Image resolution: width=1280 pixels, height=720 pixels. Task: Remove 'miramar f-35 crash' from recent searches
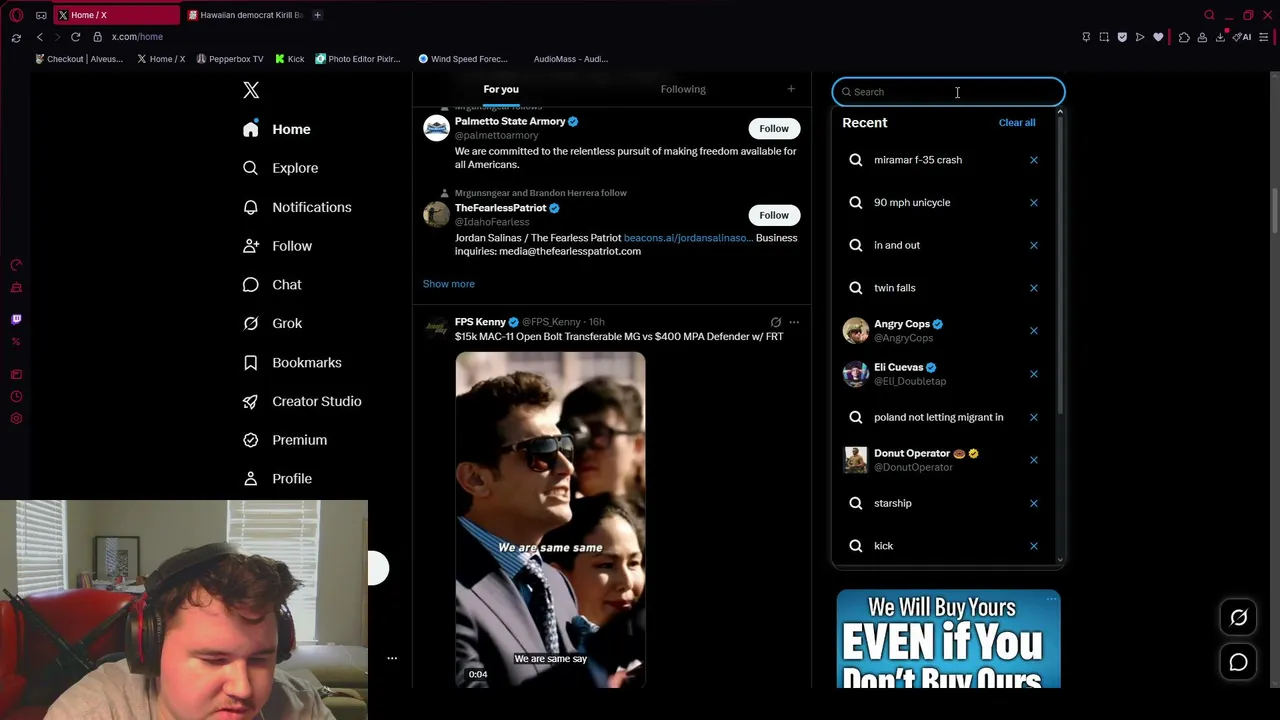click(x=1034, y=160)
